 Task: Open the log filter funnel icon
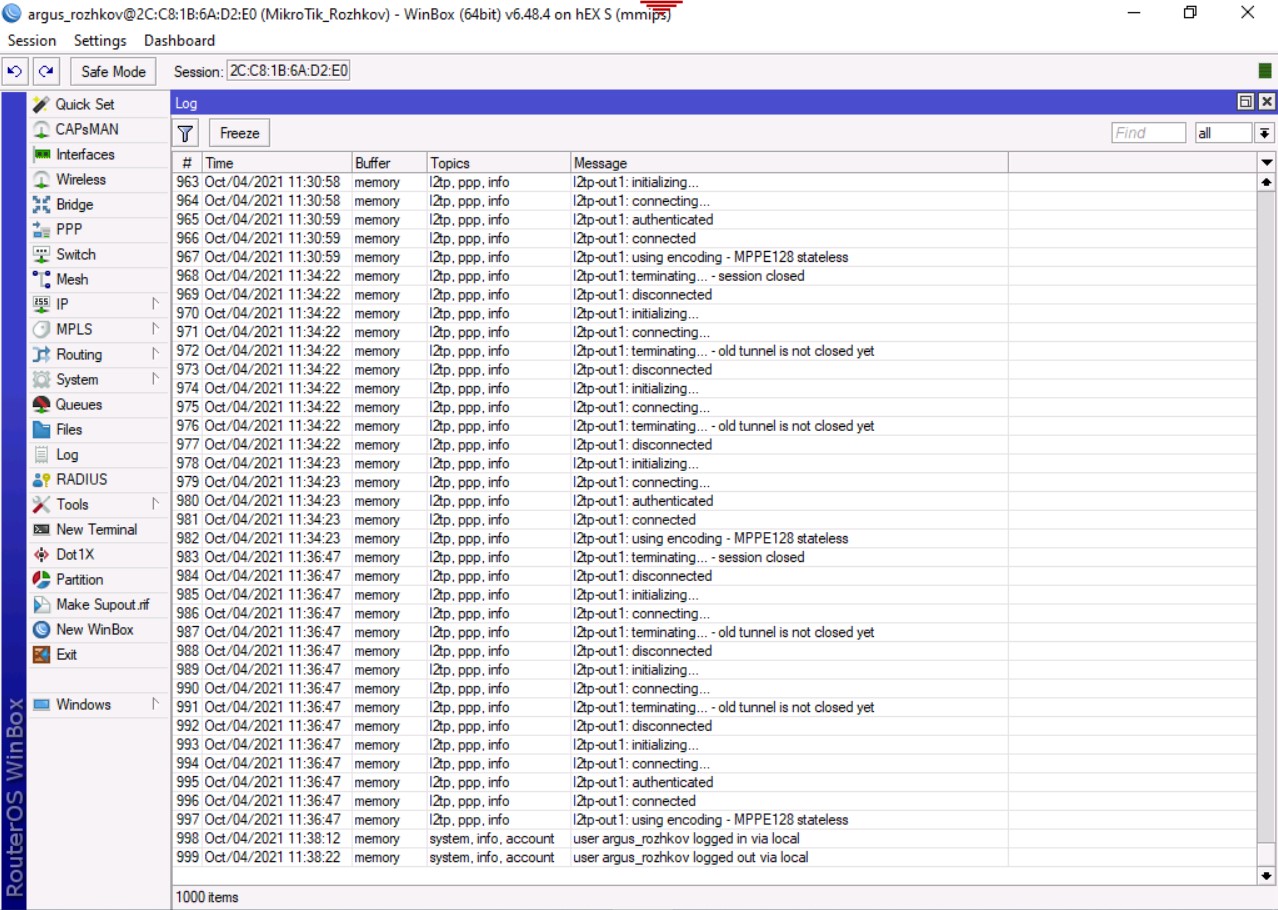pyautogui.click(x=186, y=133)
